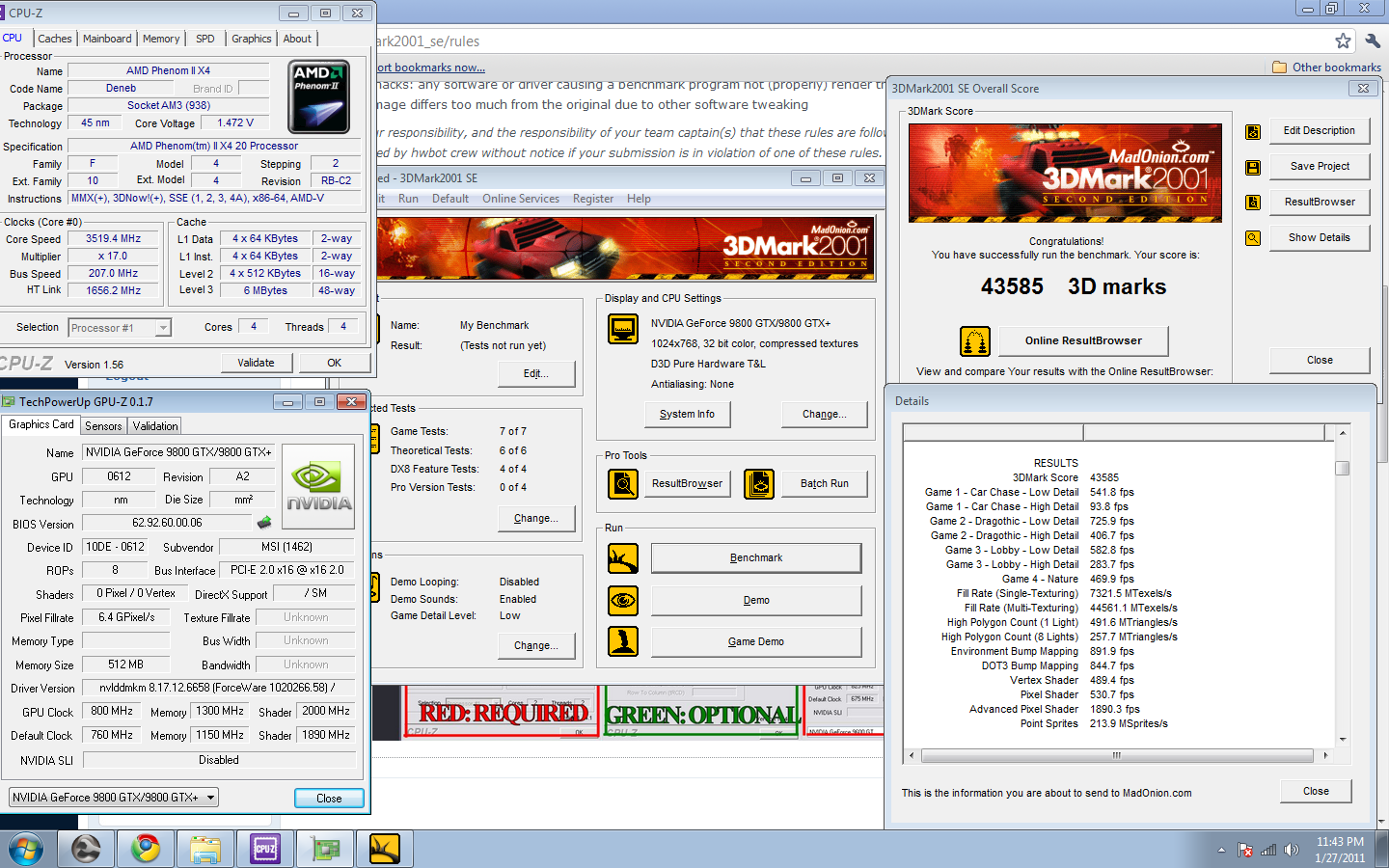Click the Pro Tools ResultBrowser magnifier icon
Viewport: 1389px width, 868px height.
pyautogui.click(x=623, y=483)
